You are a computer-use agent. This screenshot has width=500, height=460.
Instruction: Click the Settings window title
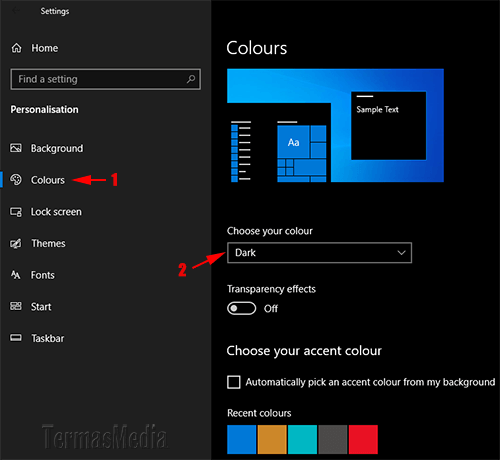click(x=55, y=11)
